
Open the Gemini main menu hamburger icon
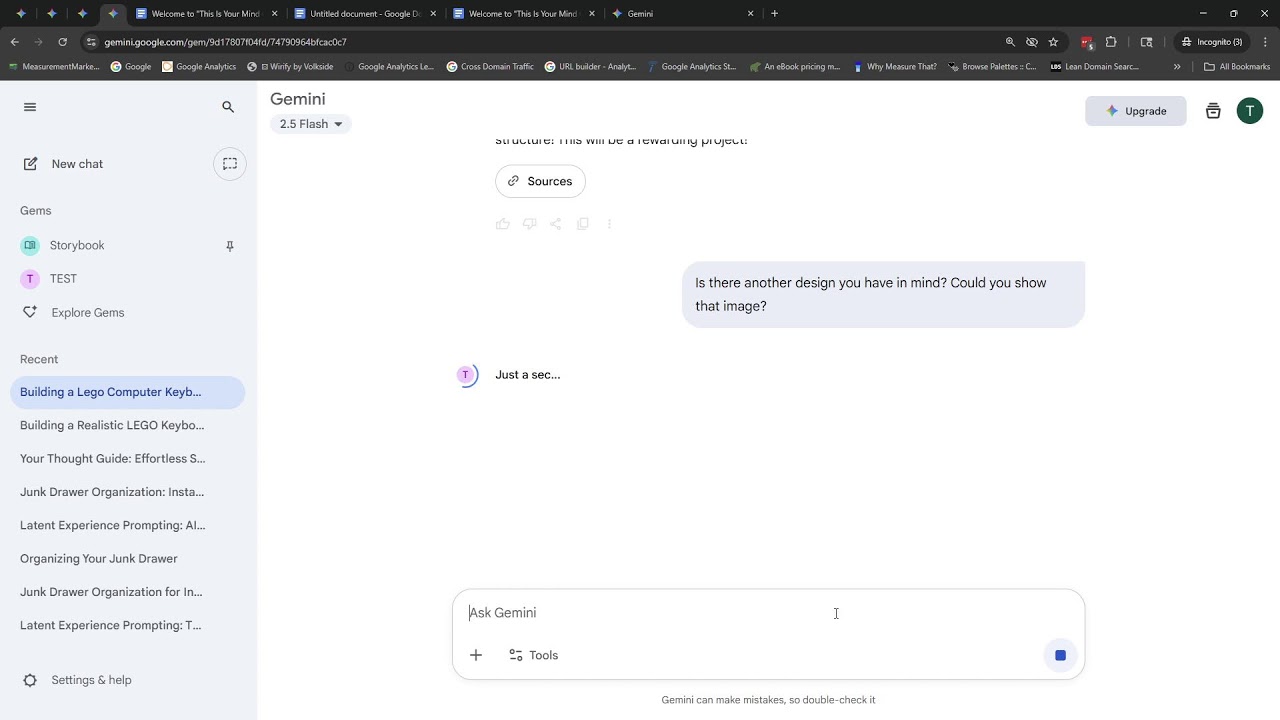click(x=30, y=107)
